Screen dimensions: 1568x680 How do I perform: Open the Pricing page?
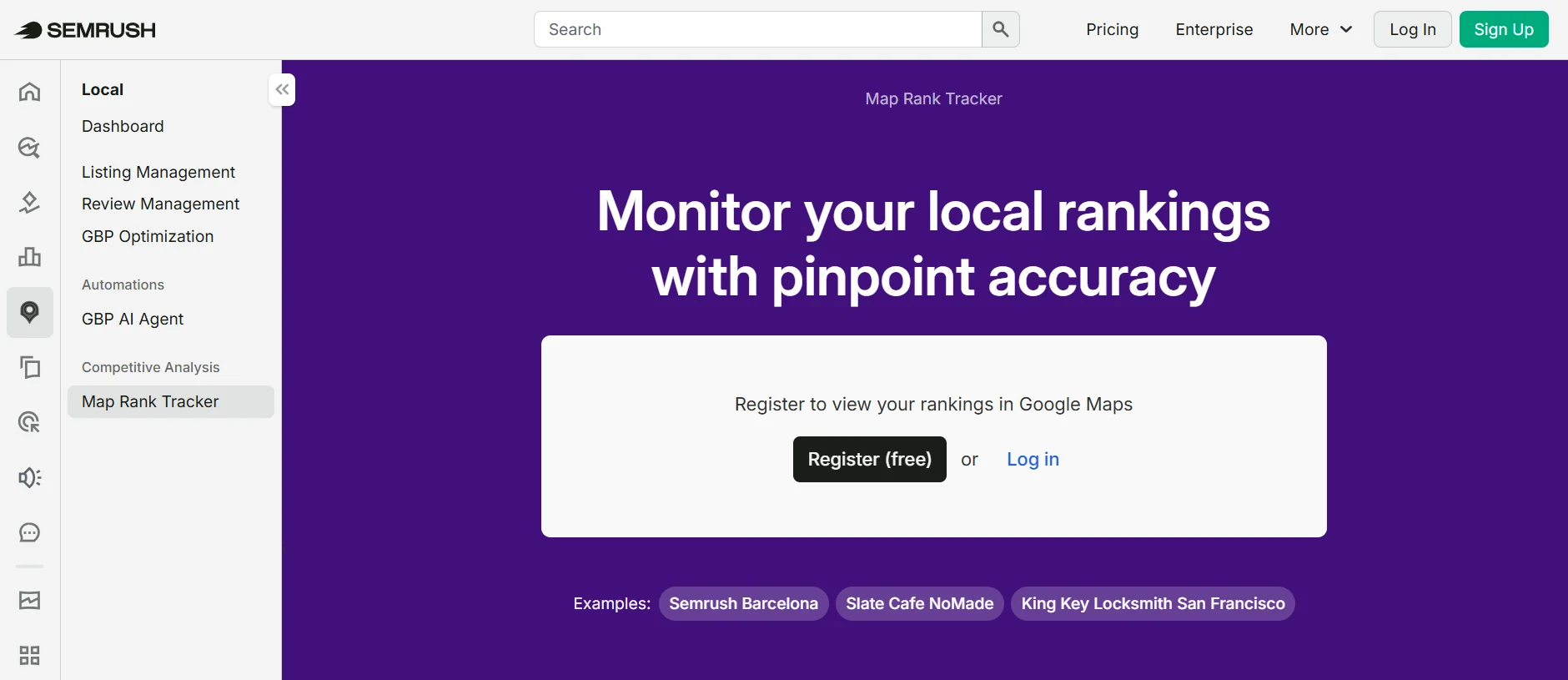click(1112, 29)
